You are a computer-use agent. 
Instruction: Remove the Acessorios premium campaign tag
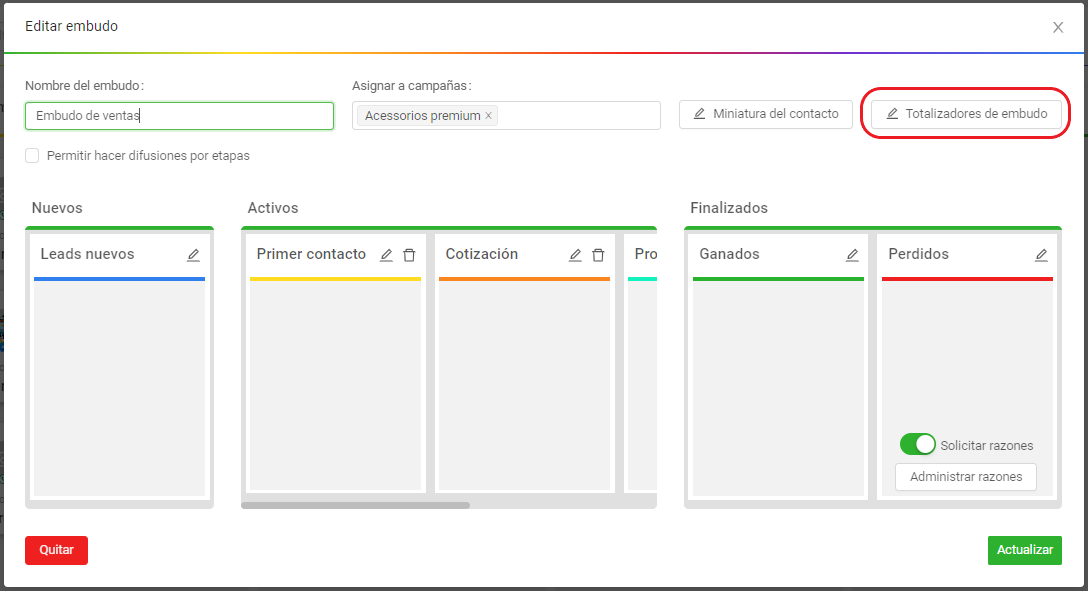(x=488, y=115)
